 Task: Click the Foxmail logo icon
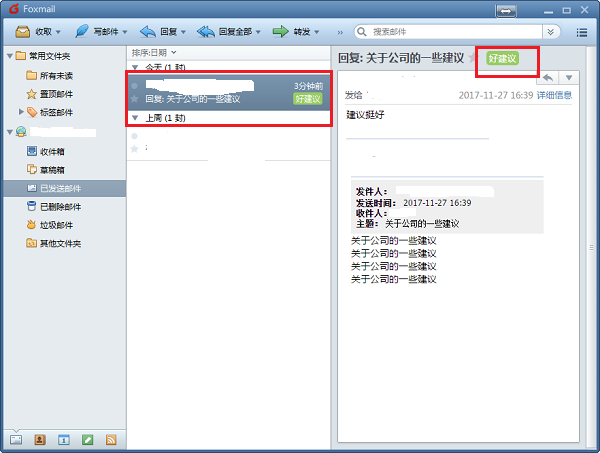[14, 8]
